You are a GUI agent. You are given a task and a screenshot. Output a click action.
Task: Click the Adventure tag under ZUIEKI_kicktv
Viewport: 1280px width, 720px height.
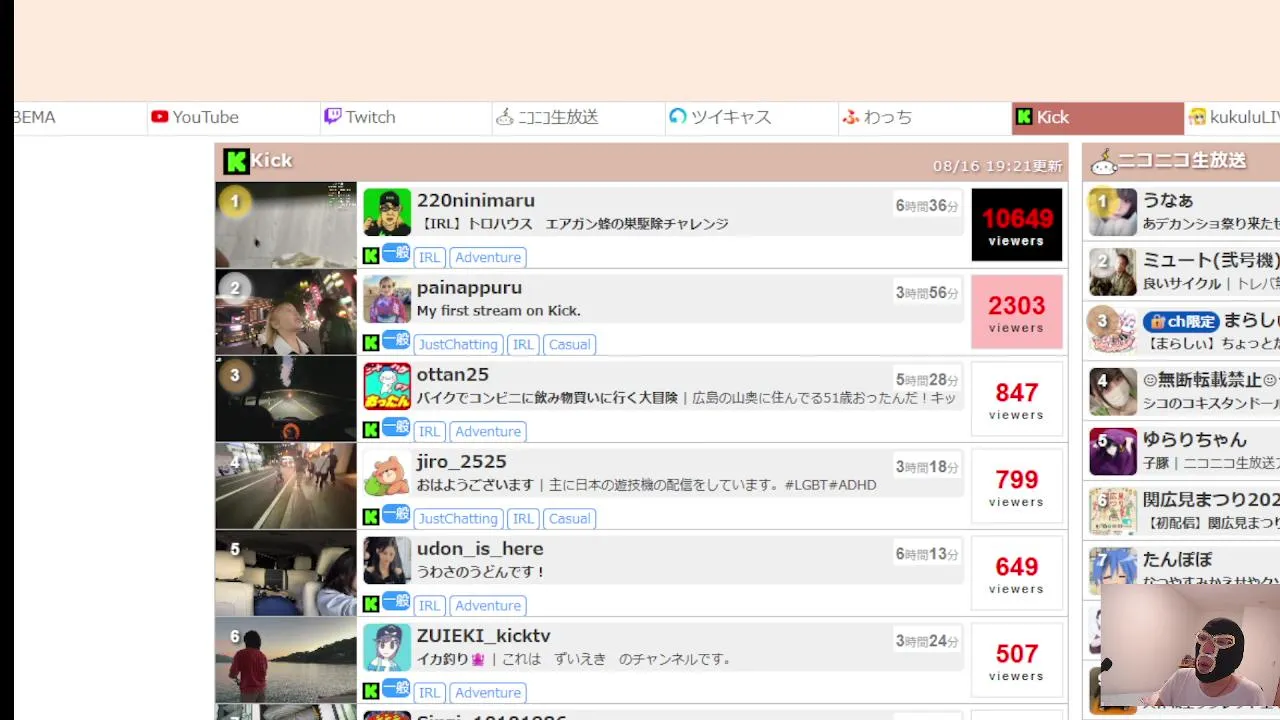(488, 692)
